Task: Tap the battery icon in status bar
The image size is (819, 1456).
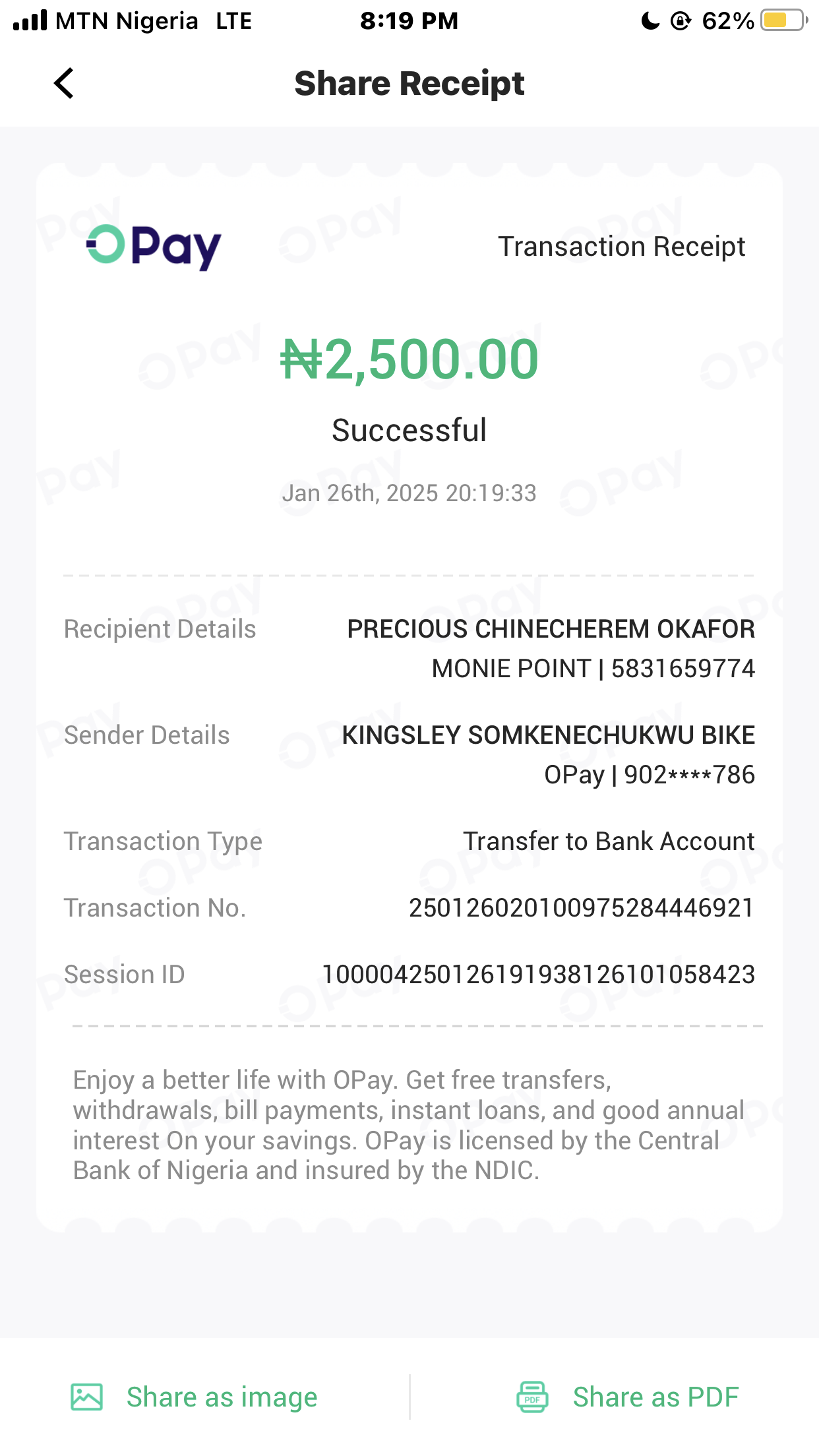Action: pyautogui.click(x=783, y=20)
